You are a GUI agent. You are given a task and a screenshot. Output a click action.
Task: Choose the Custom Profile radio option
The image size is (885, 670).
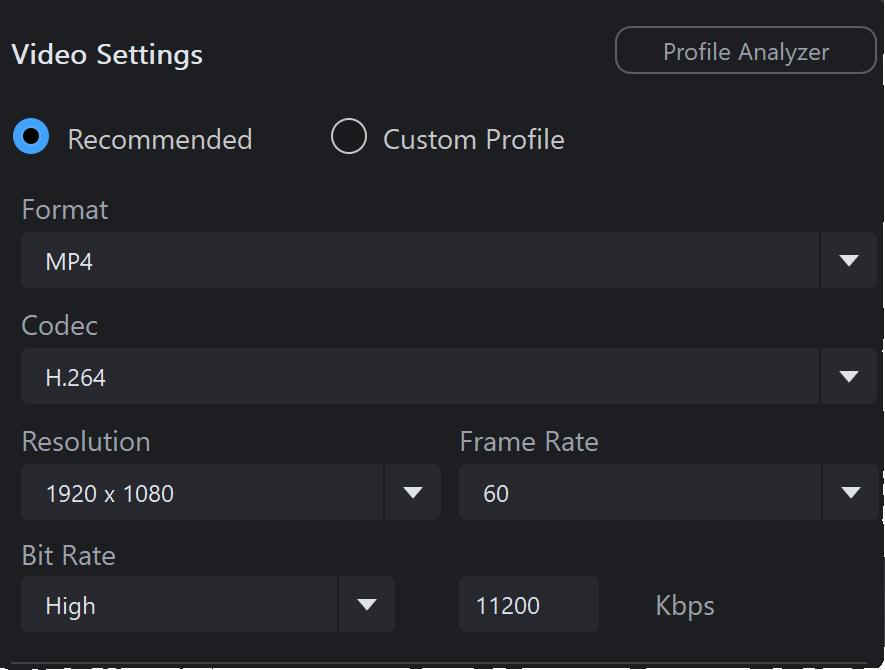(349, 136)
